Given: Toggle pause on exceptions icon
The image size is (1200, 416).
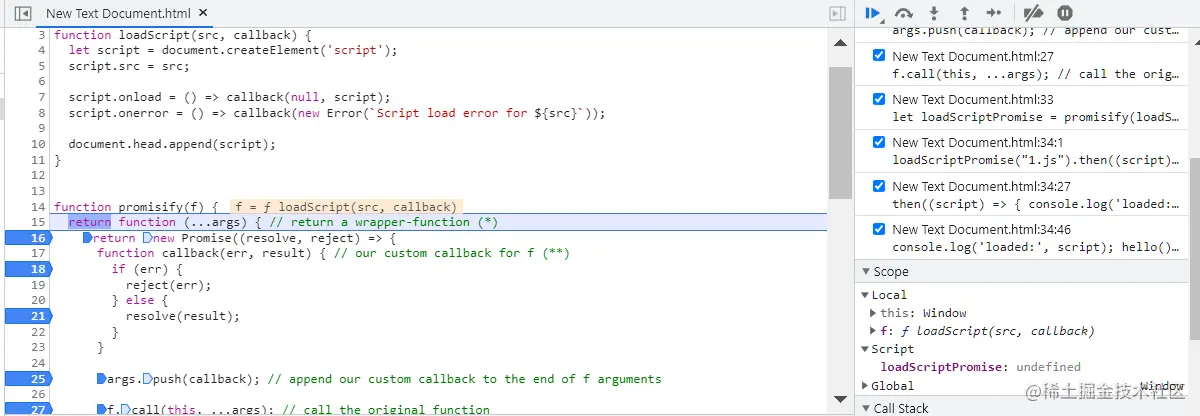Looking at the screenshot, I should tap(1065, 13).
